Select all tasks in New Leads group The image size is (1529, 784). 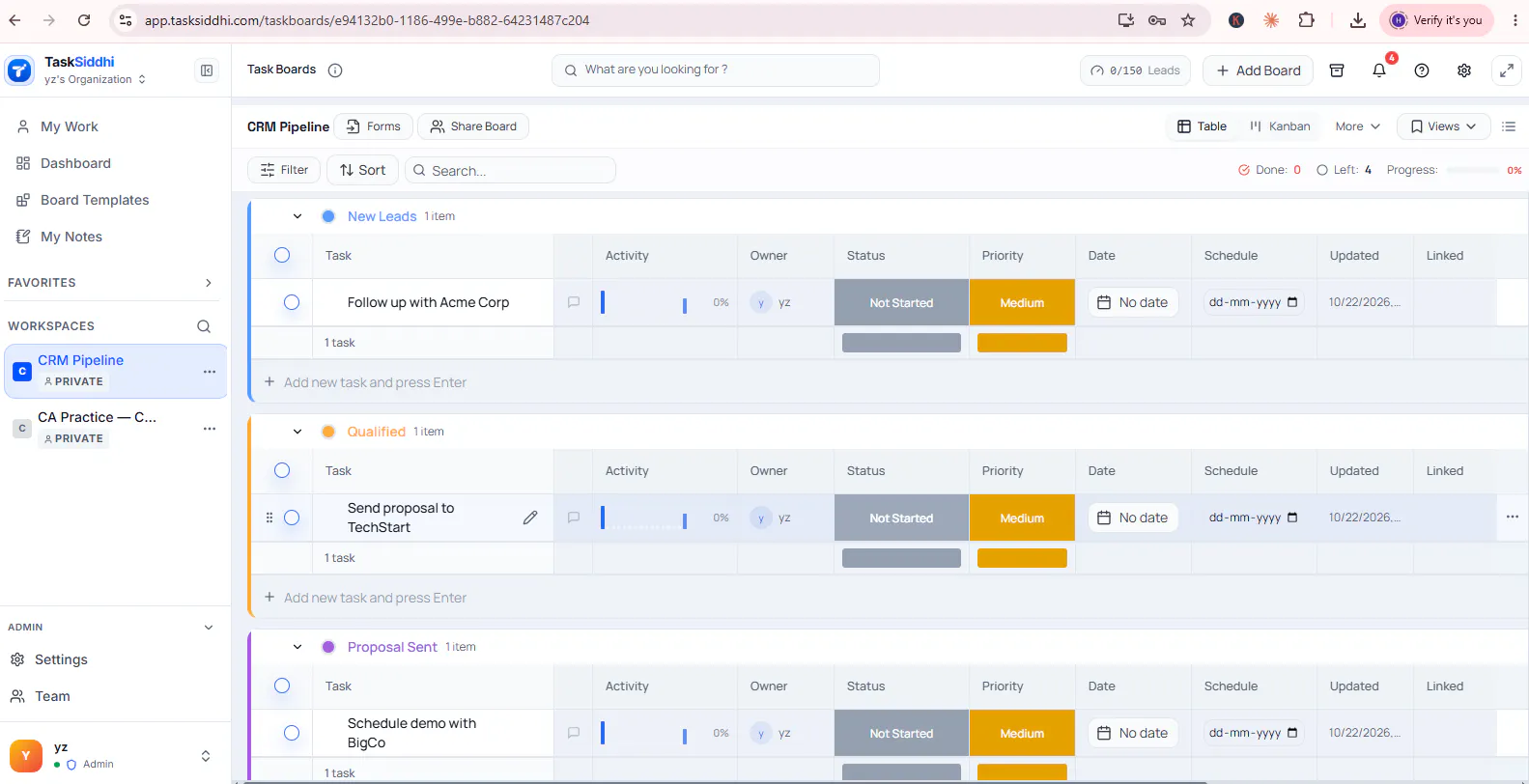tap(282, 255)
